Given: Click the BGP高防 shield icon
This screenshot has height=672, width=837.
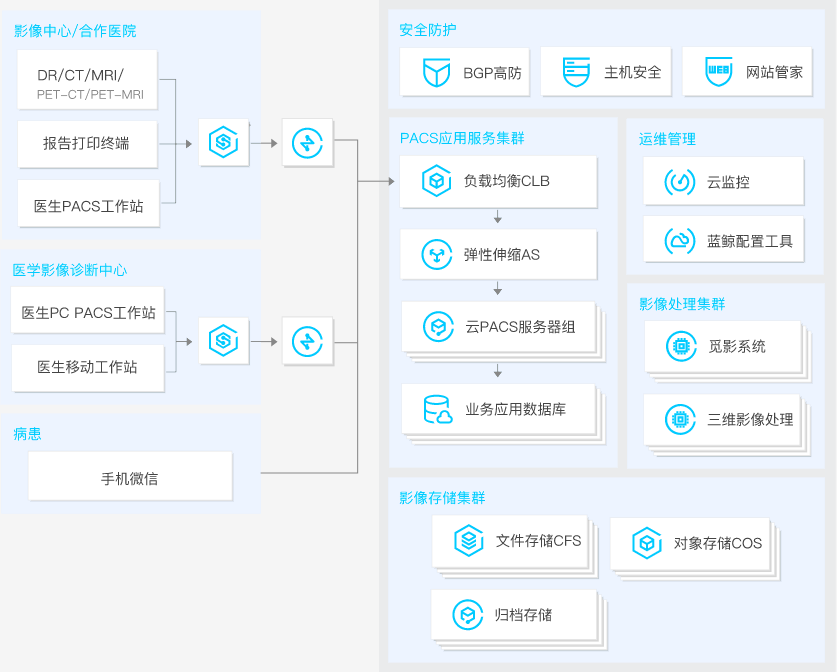Looking at the screenshot, I should [436, 72].
